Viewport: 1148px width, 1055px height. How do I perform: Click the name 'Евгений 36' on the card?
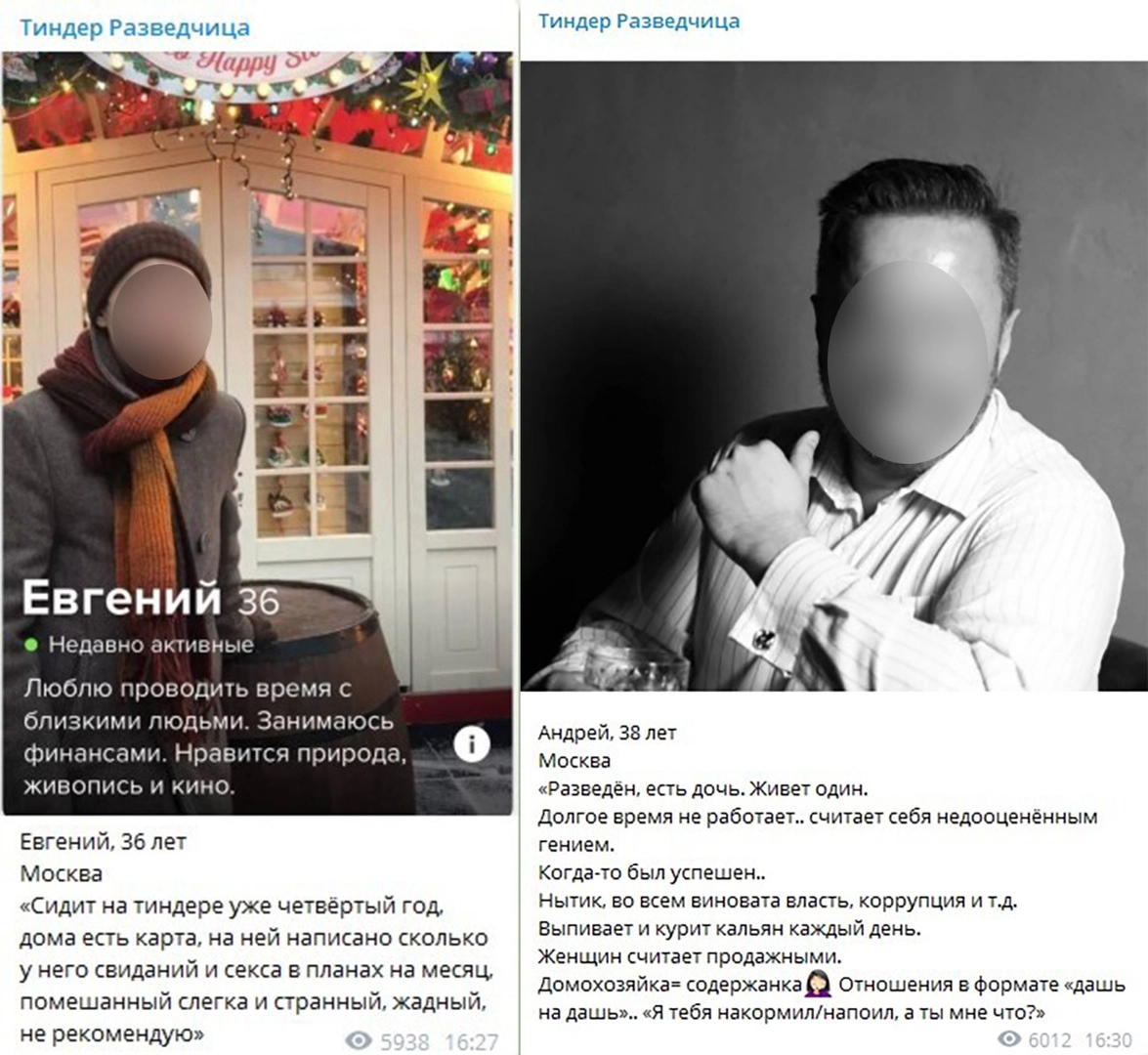(150, 599)
